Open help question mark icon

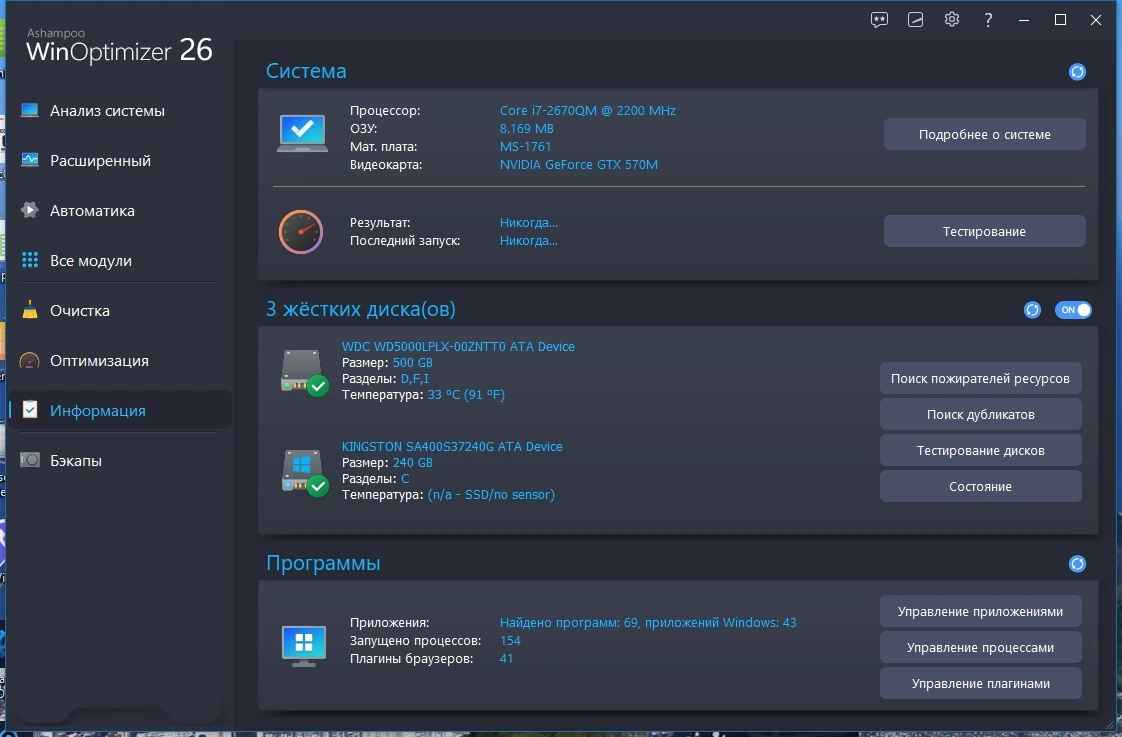988,20
